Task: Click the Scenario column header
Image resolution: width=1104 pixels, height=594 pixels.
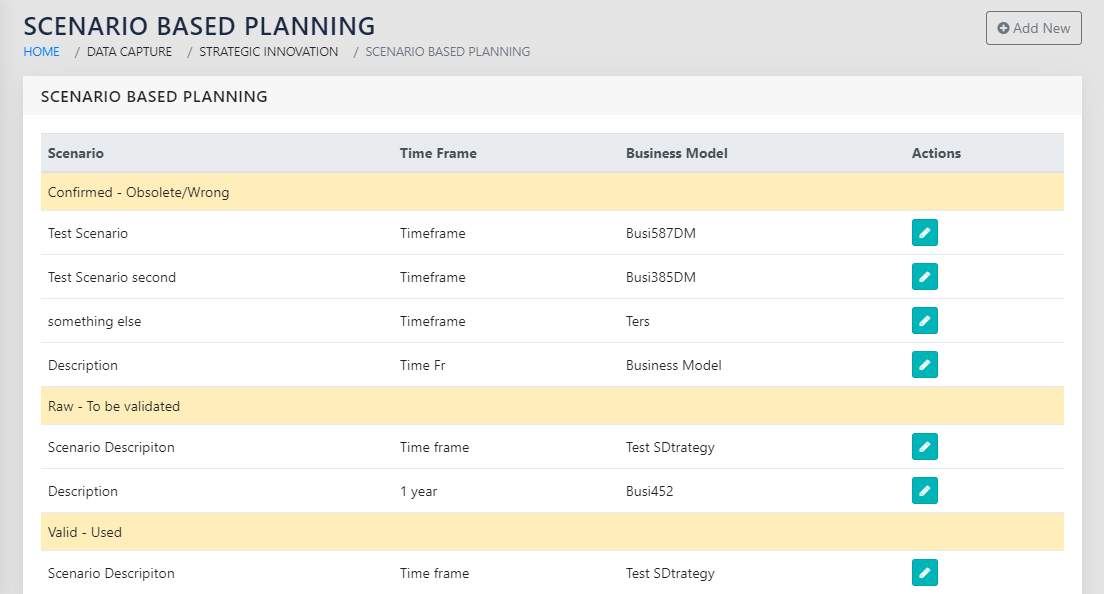Action: [x=76, y=153]
